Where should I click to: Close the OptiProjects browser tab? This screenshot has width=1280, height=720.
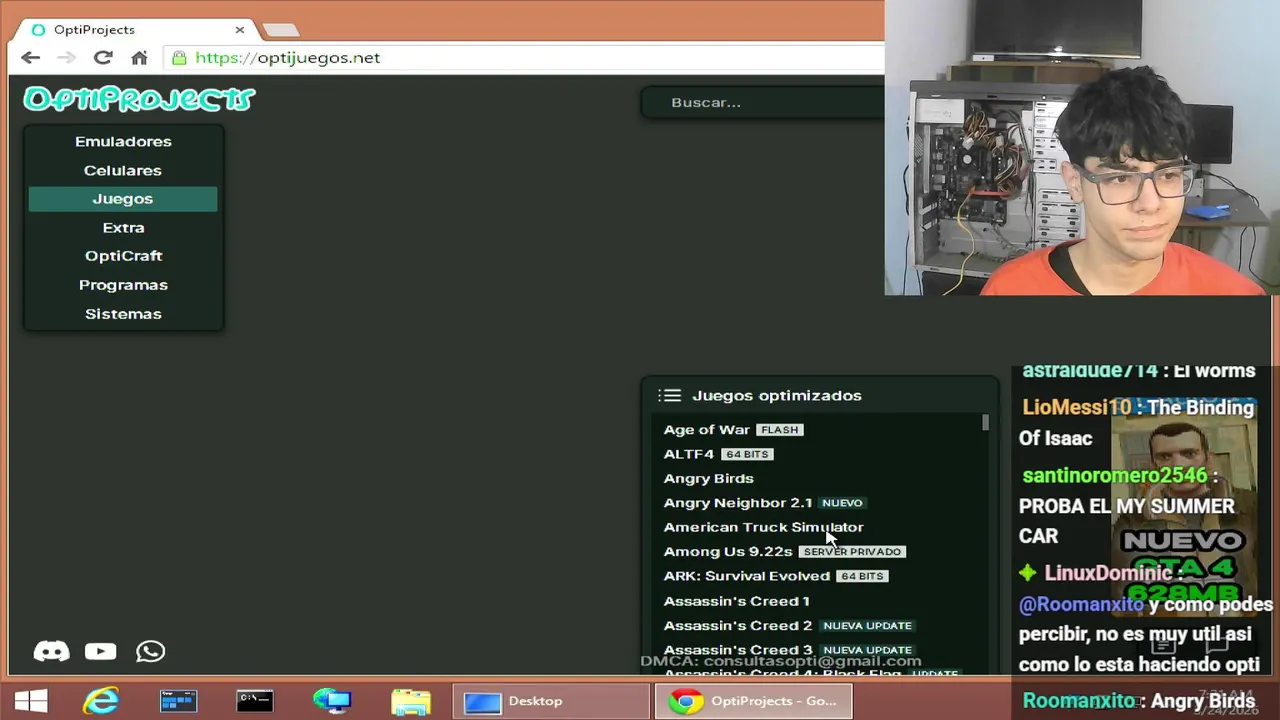point(239,30)
